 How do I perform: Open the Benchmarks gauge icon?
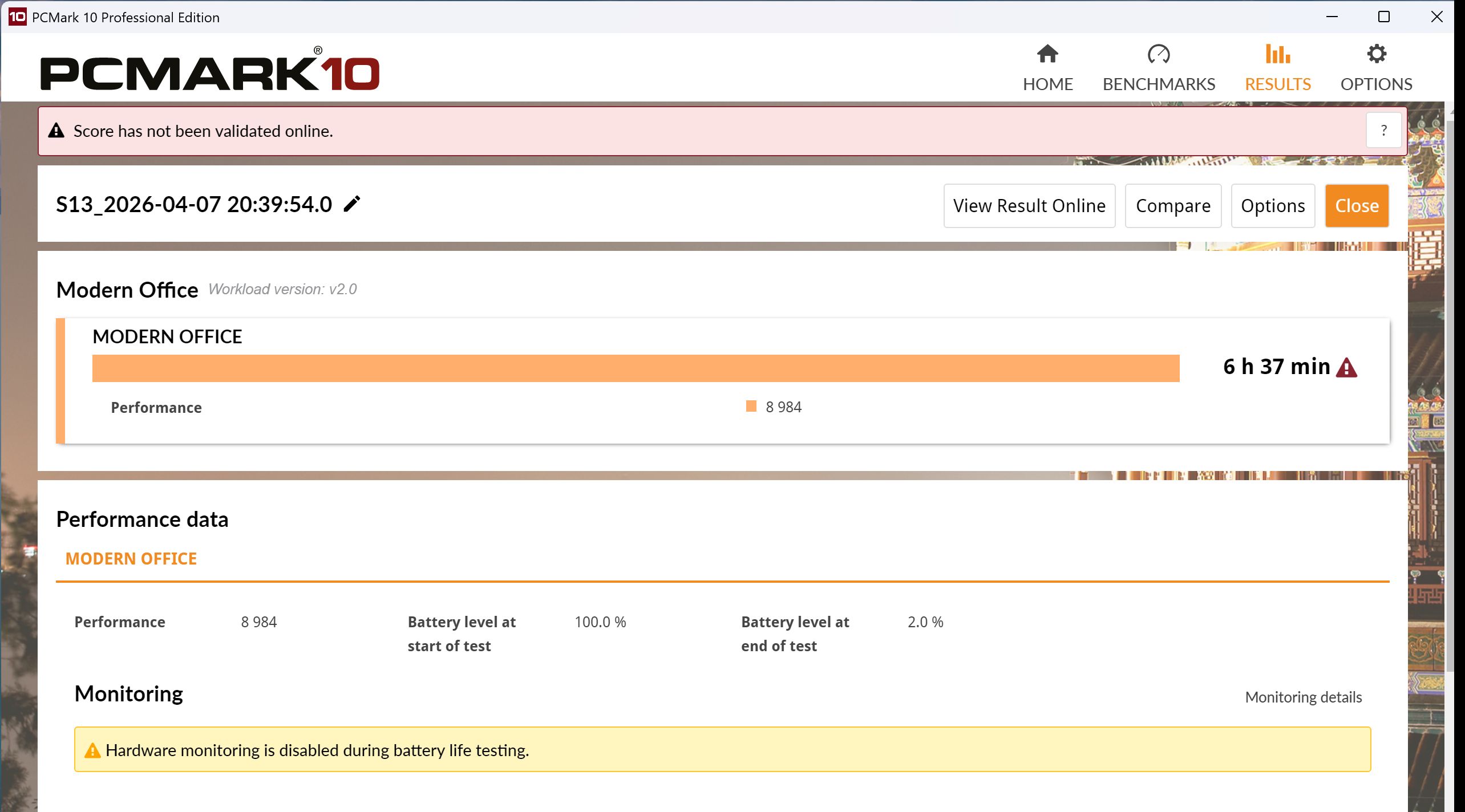1159,54
